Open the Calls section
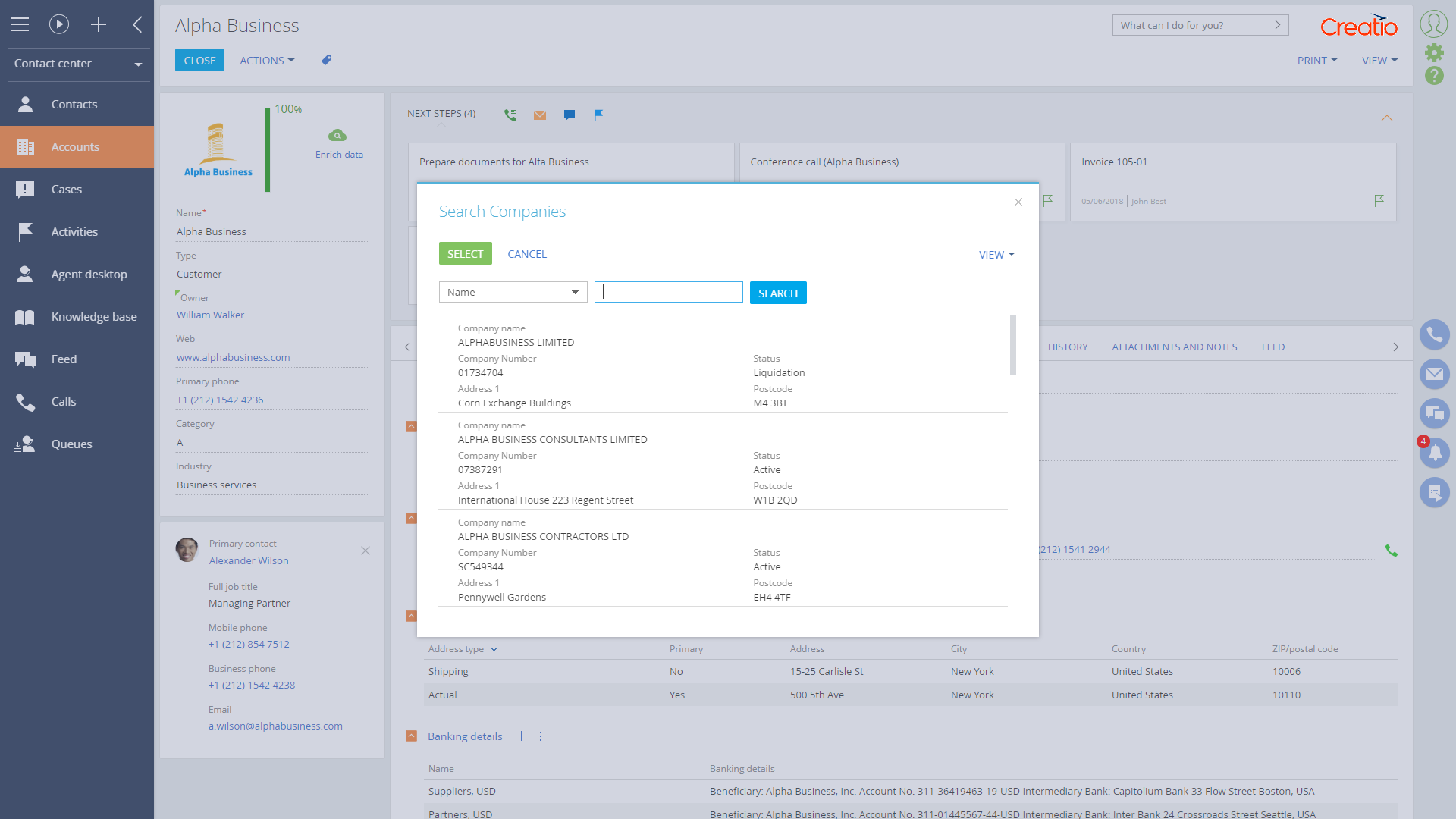This screenshot has width=1456, height=819. tap(77, 402)
